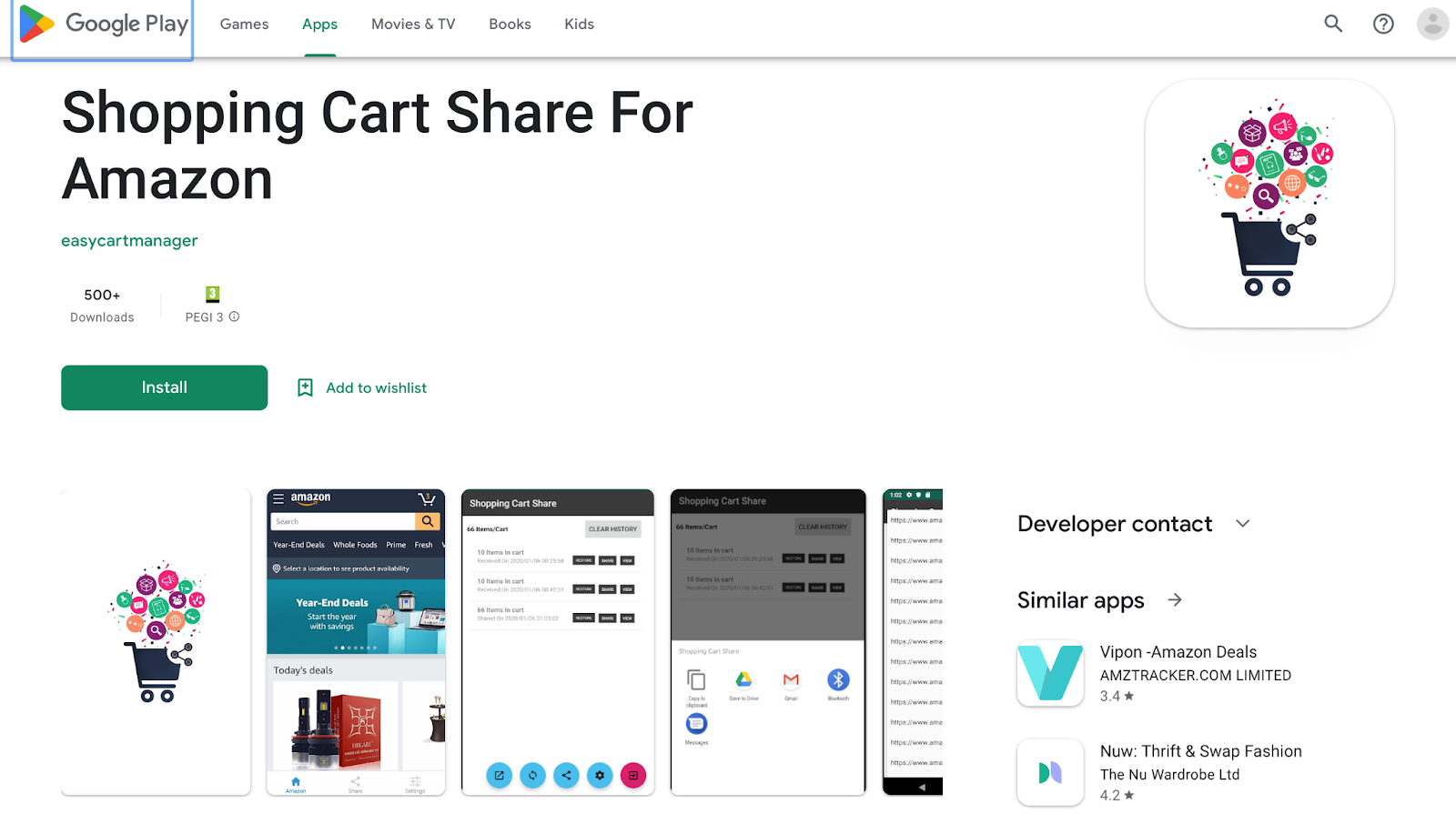1456x814 pixels.
Task: Open Vipon -Amazon Deals app listing
Action: tap(1178, 652)
